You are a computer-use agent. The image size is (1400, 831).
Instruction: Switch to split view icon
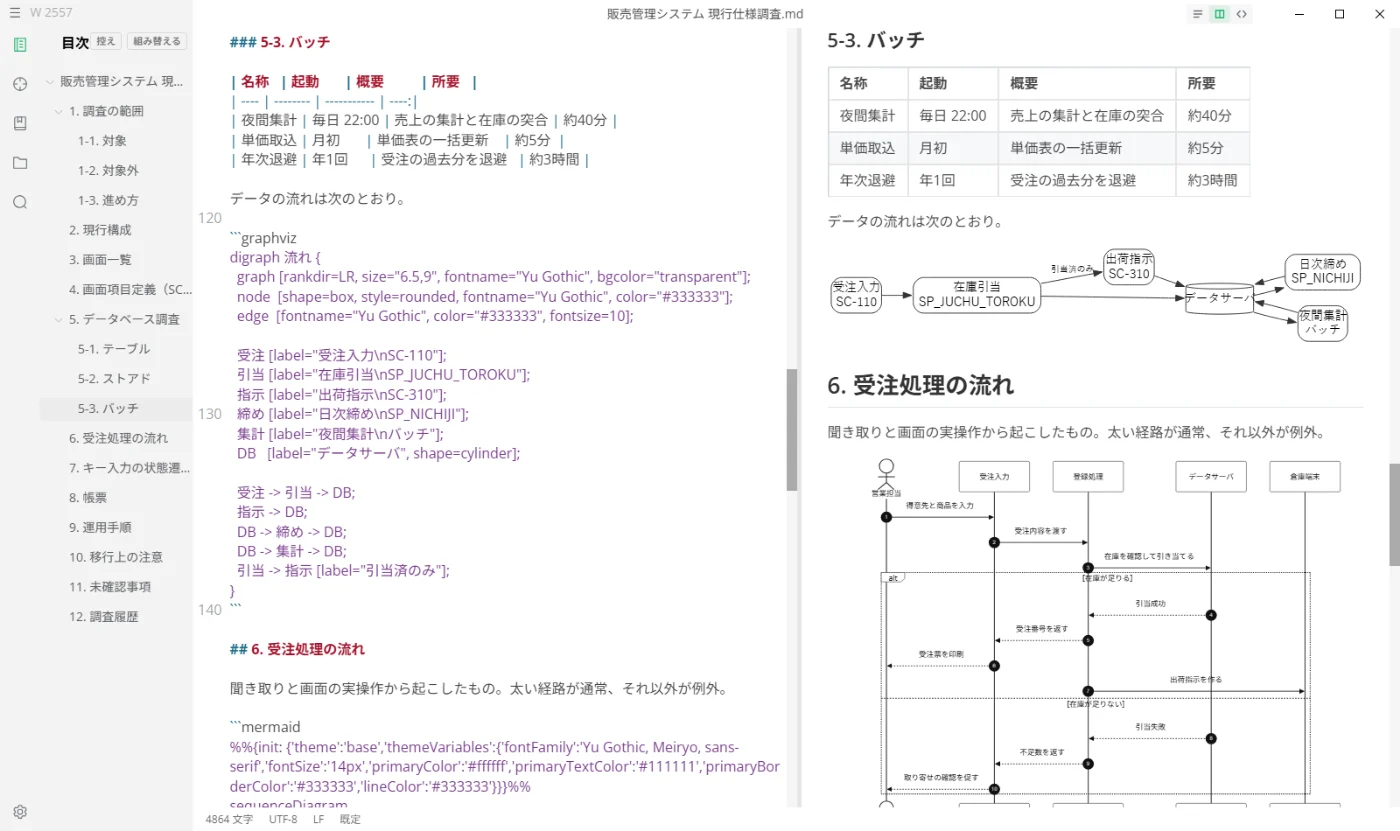[1220, 14]
